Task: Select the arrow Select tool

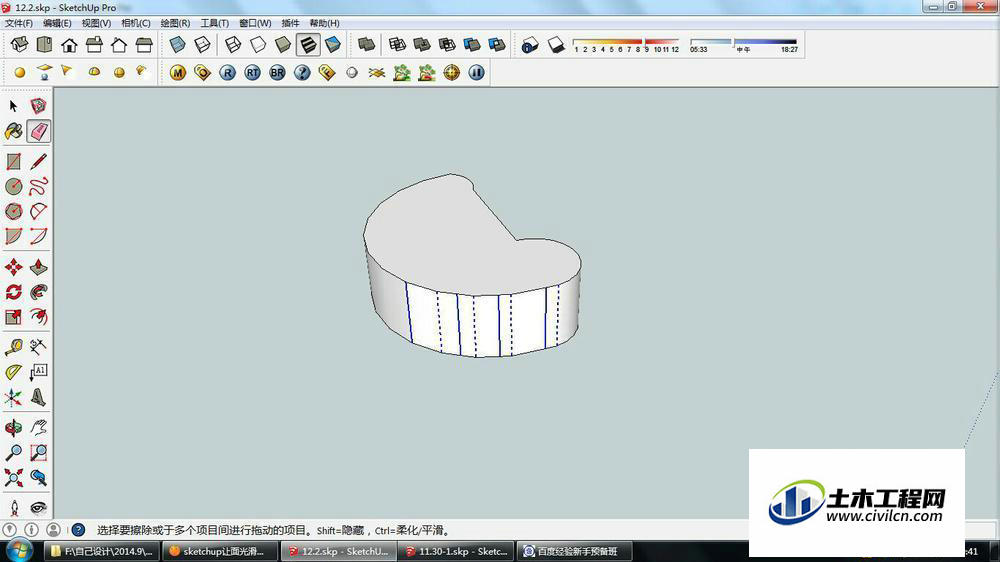Action: coord(13,106)
